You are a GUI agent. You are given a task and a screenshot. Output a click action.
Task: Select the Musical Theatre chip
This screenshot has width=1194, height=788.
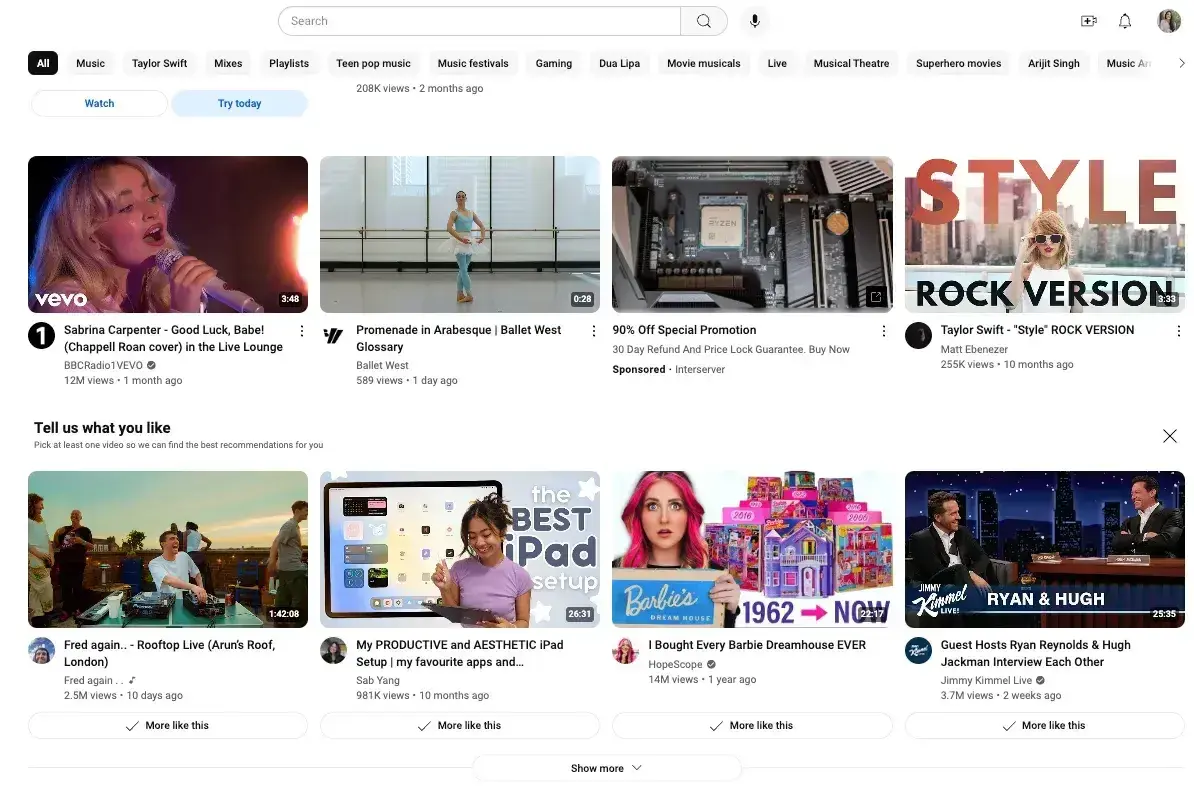tap(851, 63)
